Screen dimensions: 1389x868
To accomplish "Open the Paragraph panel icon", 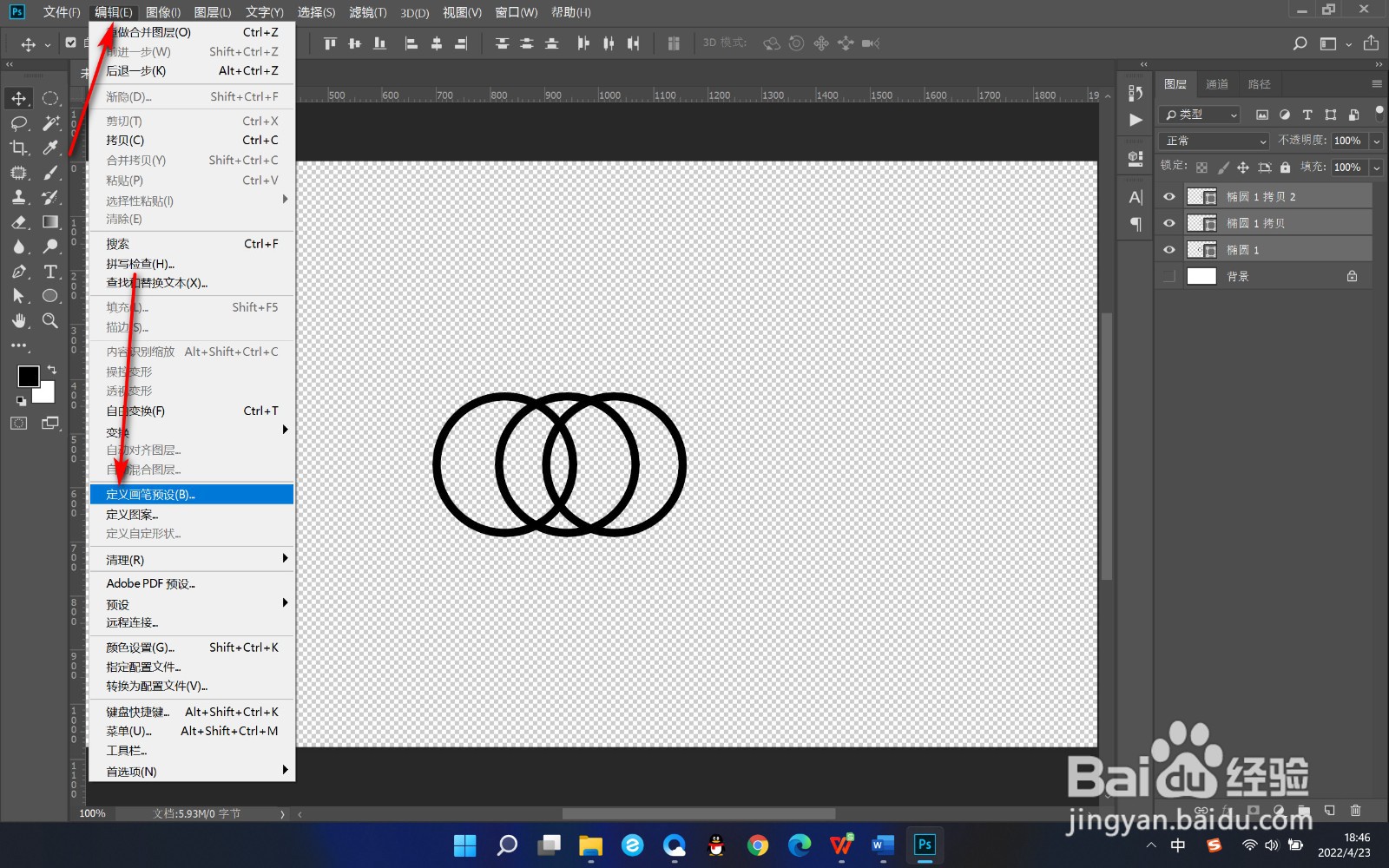I will tap(1136, 224).
